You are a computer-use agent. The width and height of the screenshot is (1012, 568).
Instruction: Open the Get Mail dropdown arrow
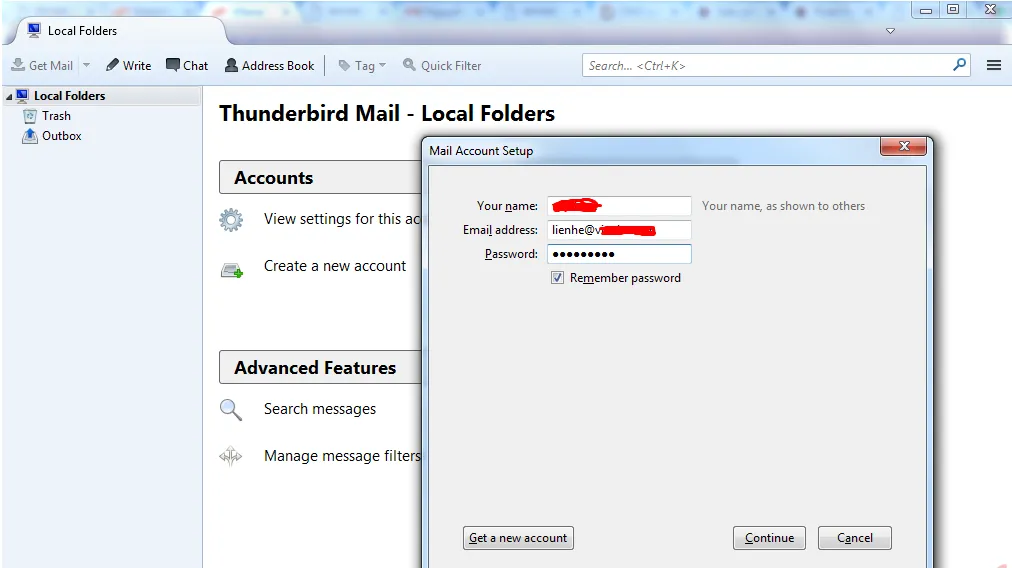[x=86, y=65]
